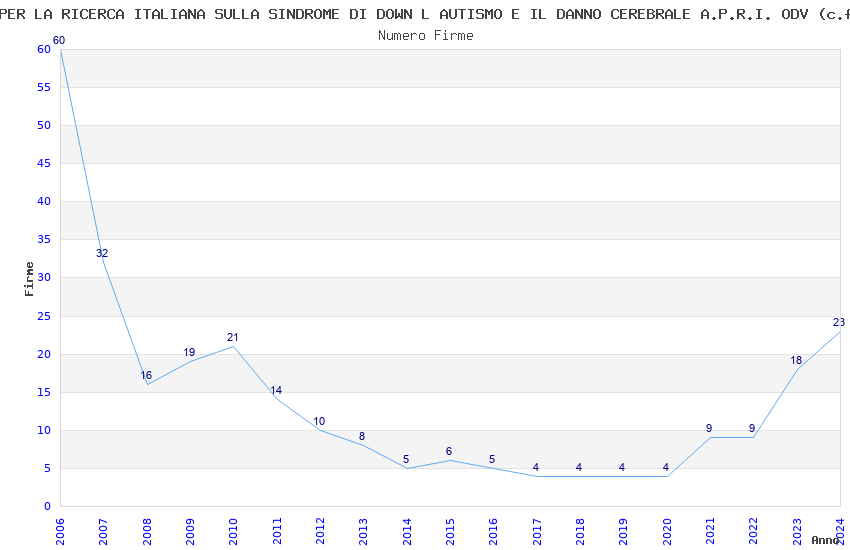Click the y-axis value 20
This screenshot has height=550, width=850.
click(x=44, y=354)
